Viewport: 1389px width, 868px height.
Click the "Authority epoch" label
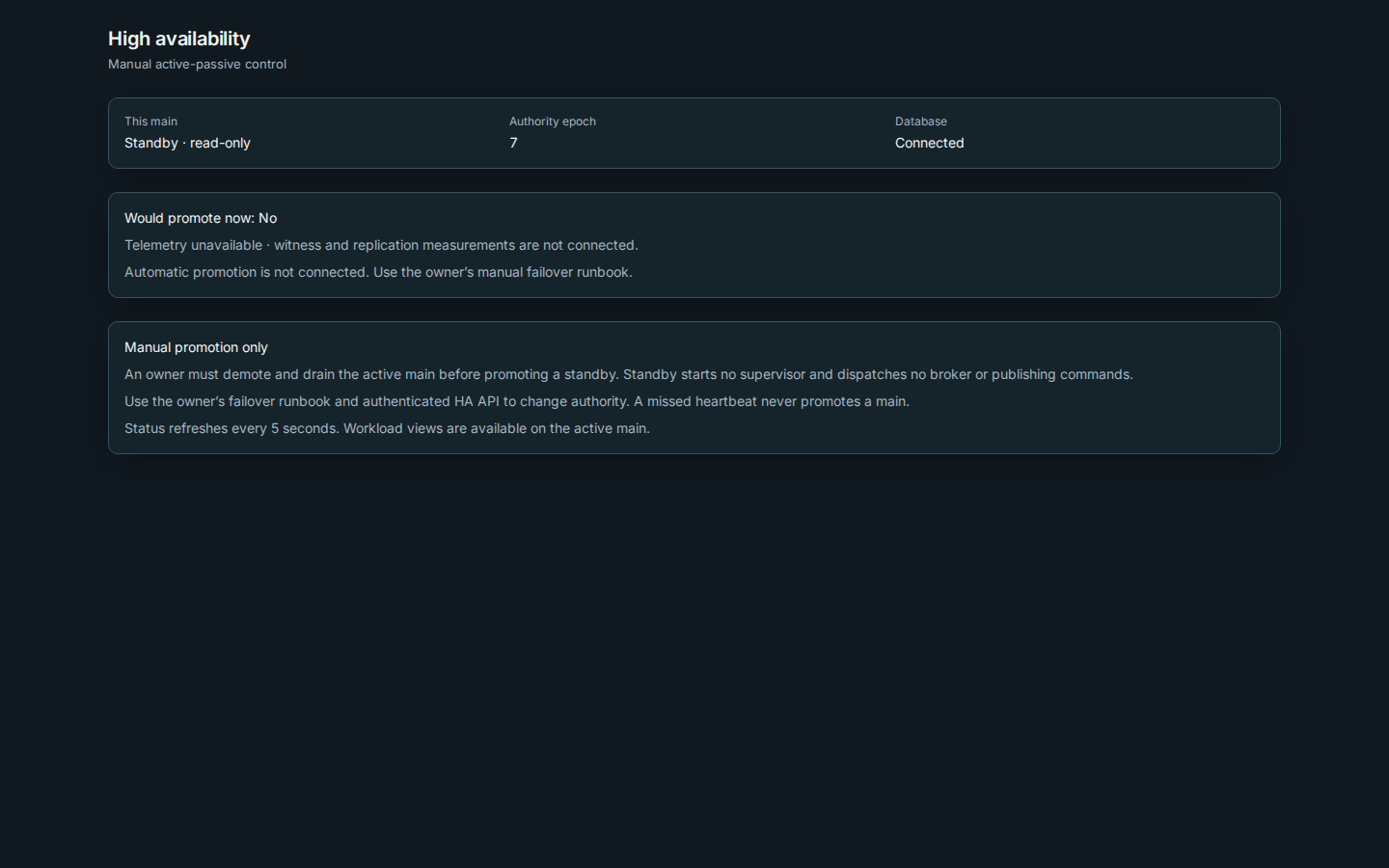[553, 122]
